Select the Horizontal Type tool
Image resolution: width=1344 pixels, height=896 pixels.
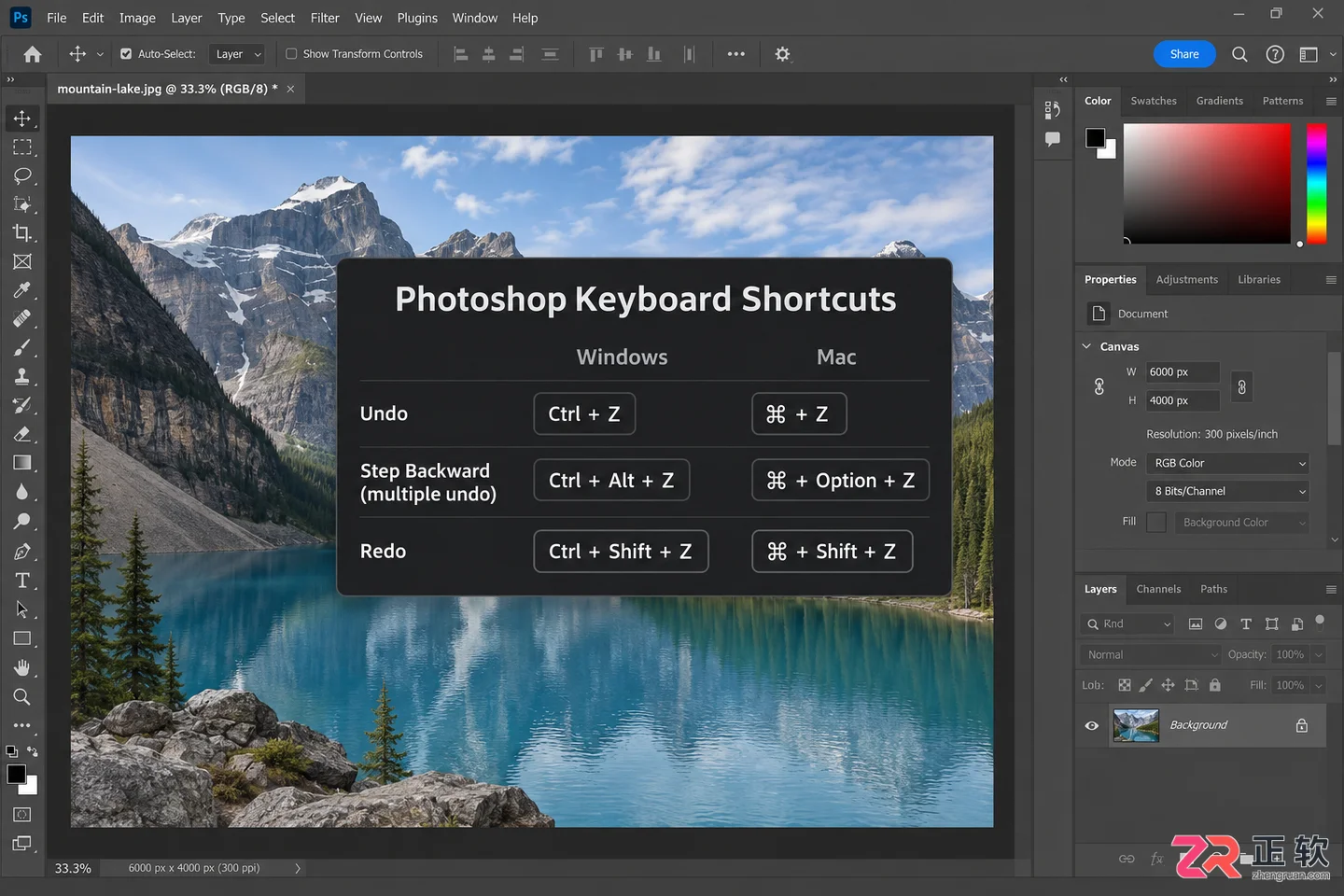[21, 581]
